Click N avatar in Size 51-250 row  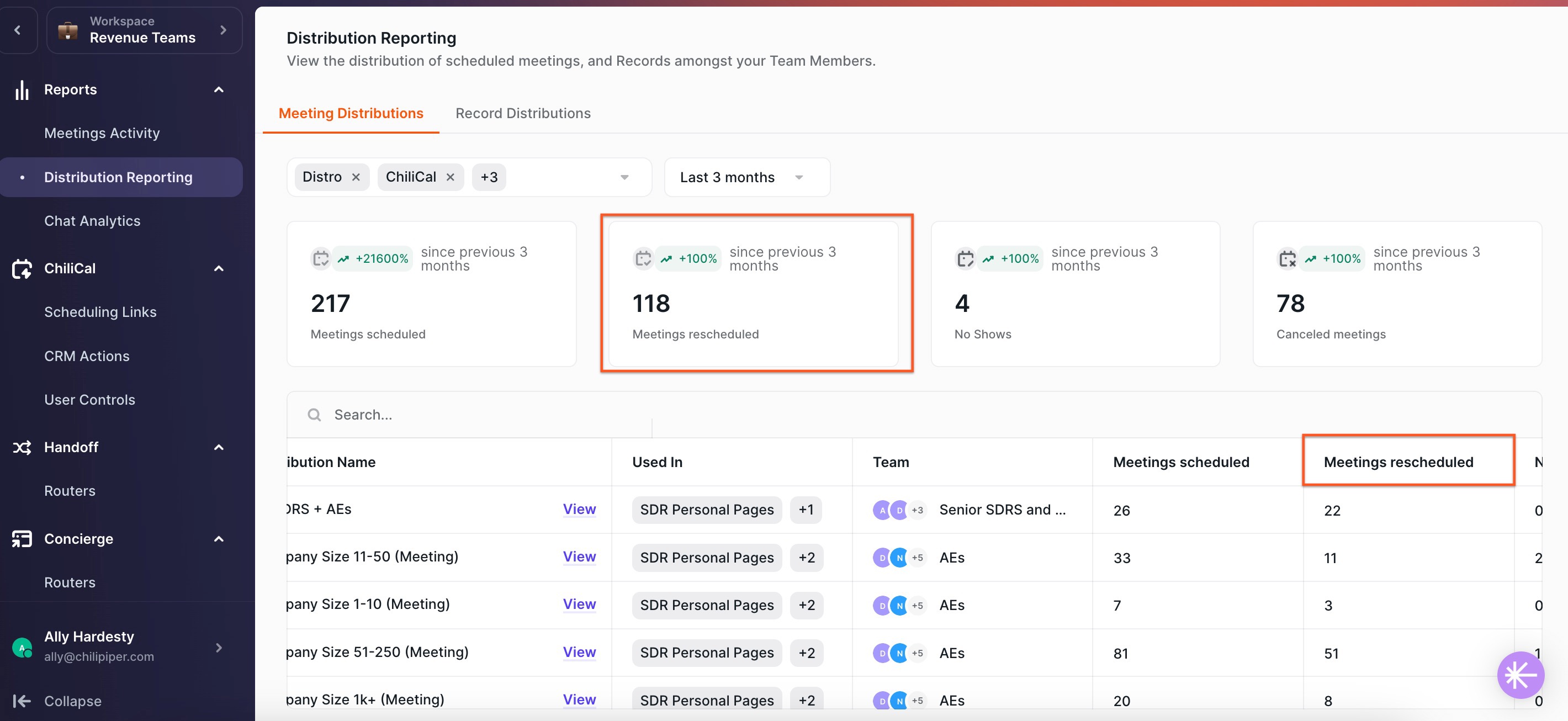[899, 653]
